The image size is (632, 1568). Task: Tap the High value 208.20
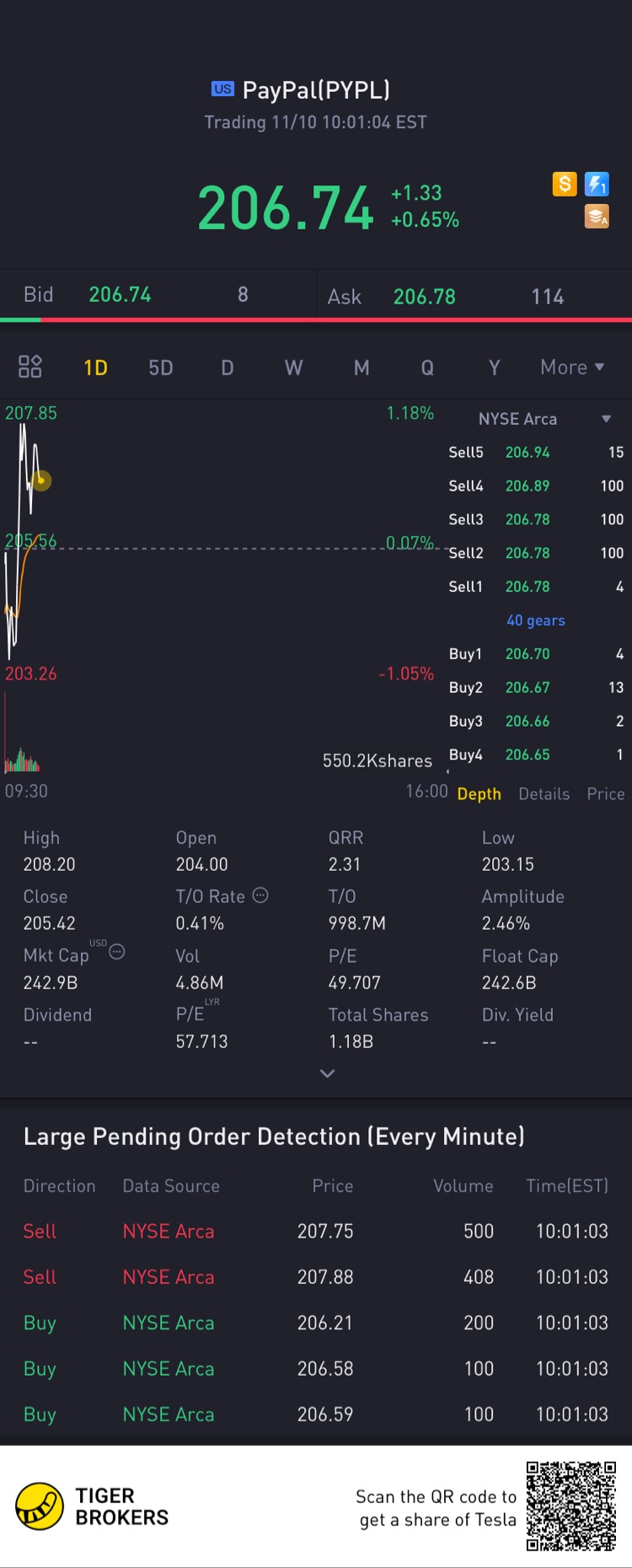tap(50, 865)
